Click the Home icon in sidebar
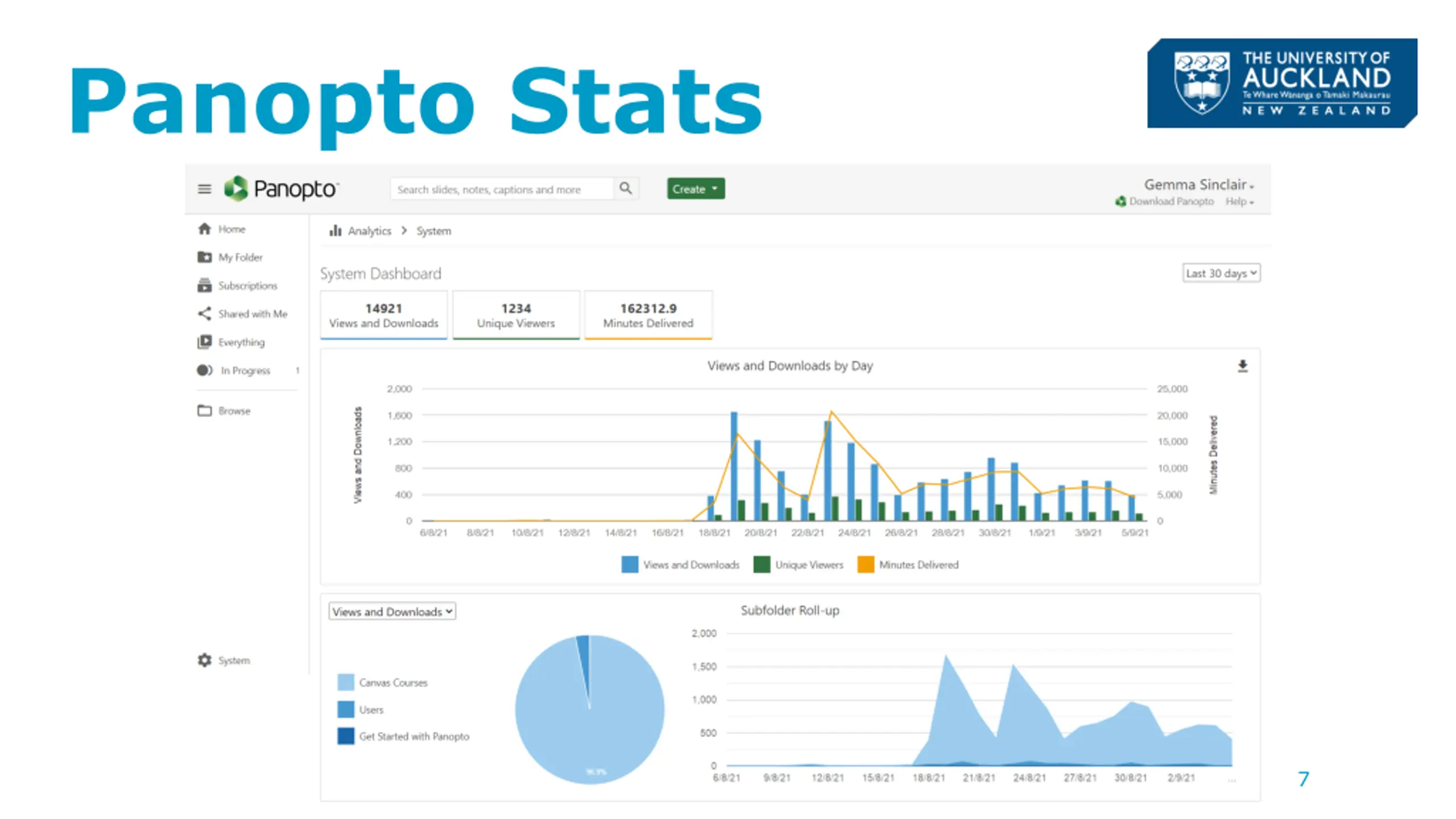Viewport: 1456px width, 819px height. [x=204, y=229]
